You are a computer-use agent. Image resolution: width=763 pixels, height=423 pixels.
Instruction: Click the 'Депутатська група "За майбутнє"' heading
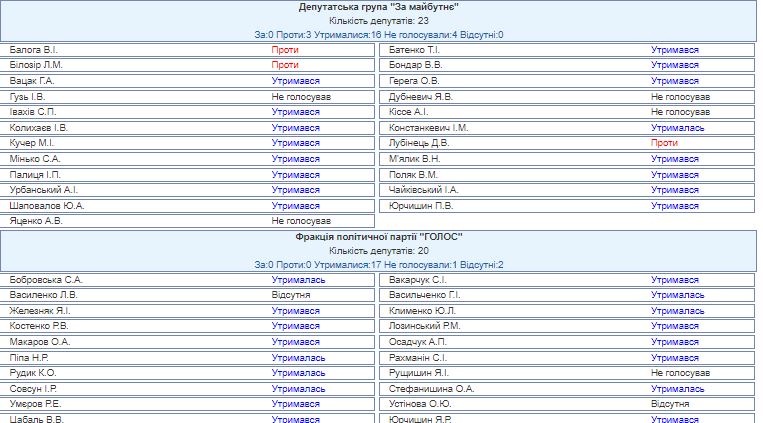pos(379,7)
